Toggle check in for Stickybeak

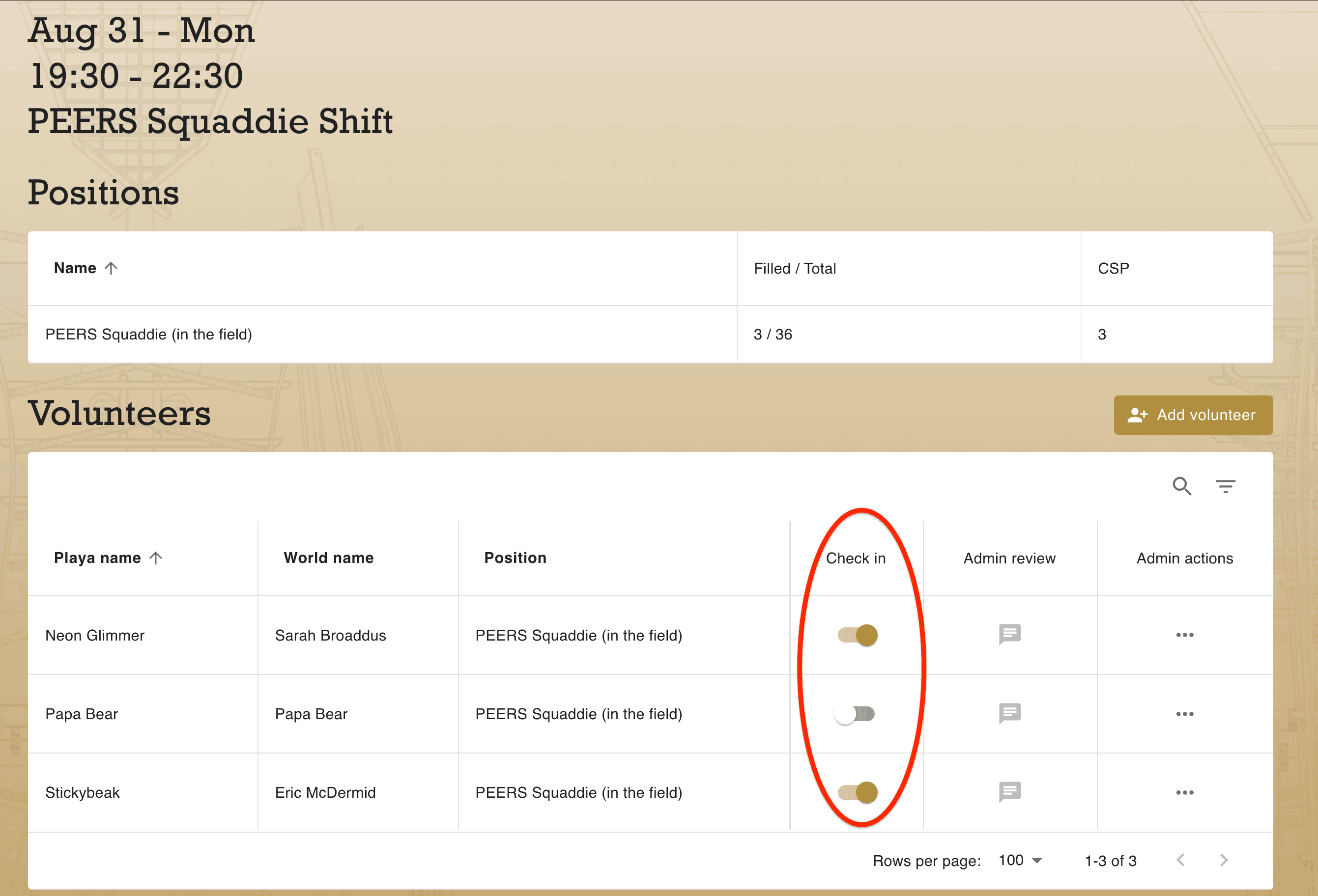(858, 792)
